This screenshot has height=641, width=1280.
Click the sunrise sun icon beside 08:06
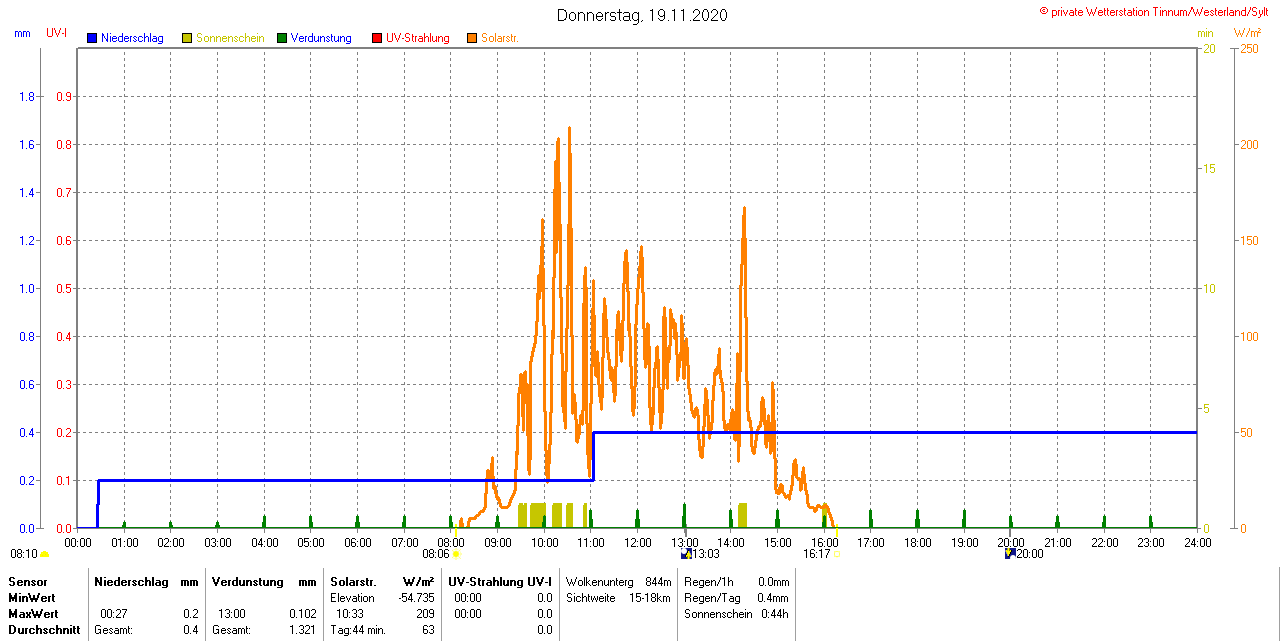[456, 554]
